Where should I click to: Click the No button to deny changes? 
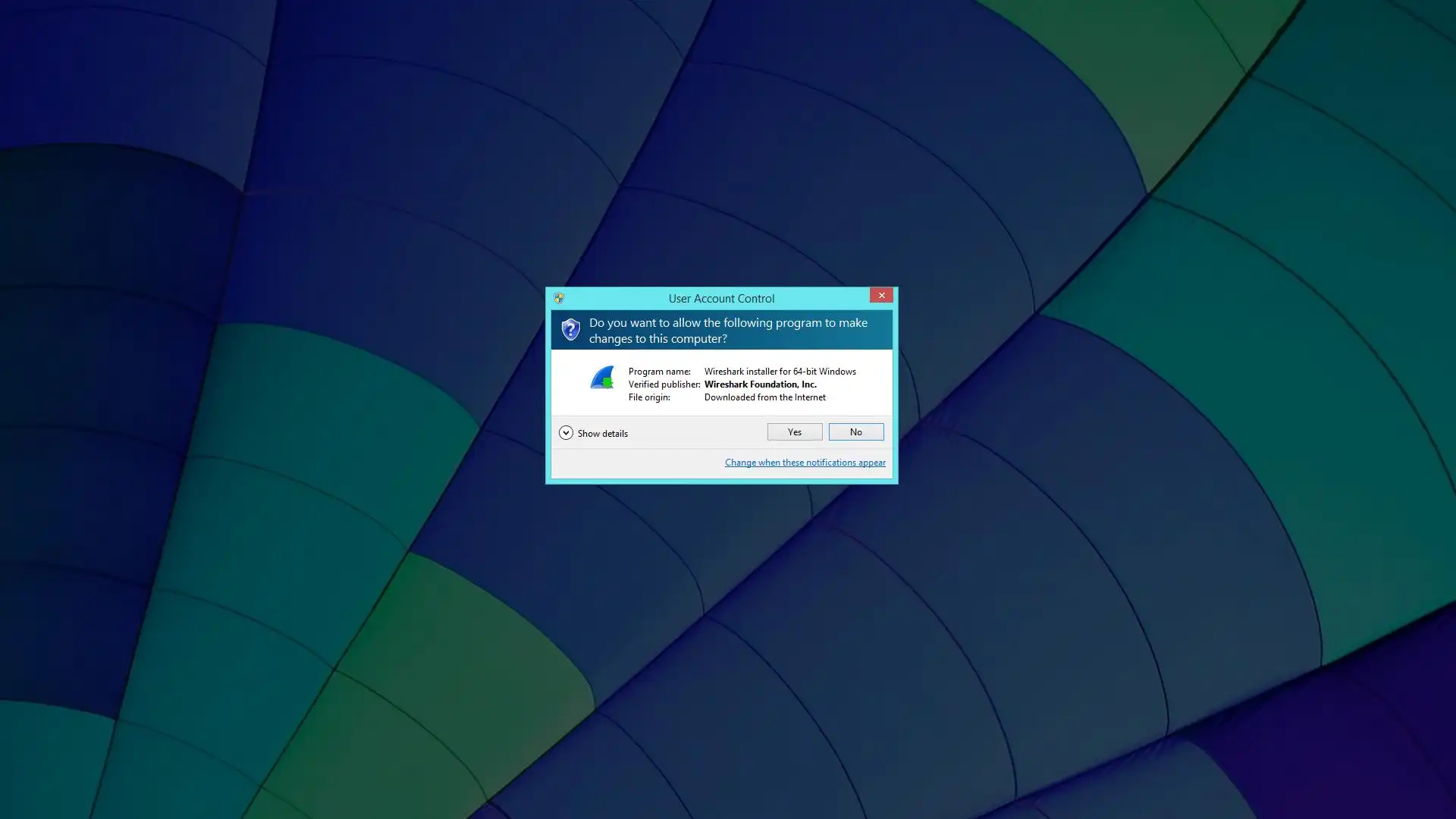[855, 432]
